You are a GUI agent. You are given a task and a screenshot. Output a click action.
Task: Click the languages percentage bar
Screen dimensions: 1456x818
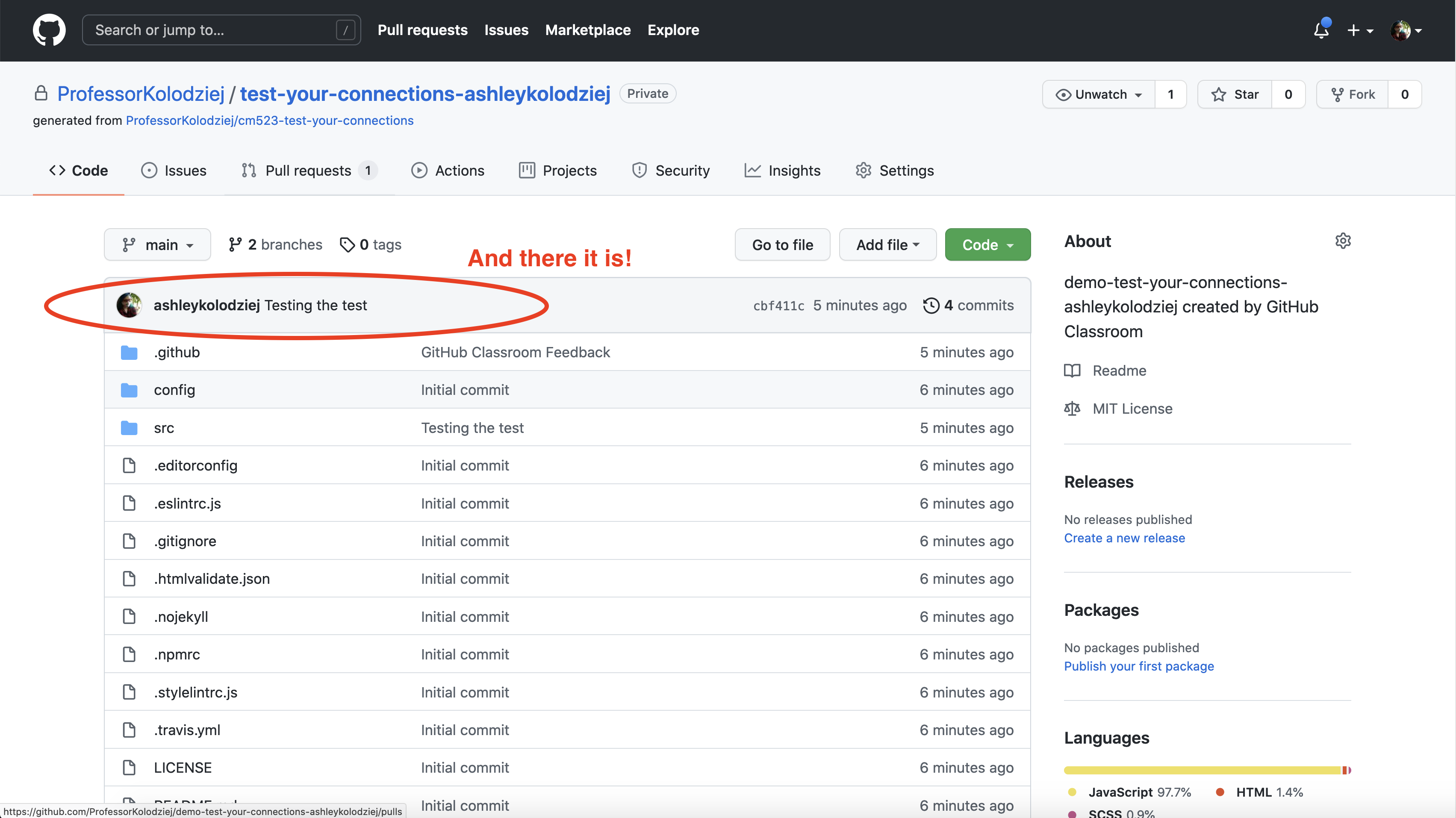pos(1207,770)
